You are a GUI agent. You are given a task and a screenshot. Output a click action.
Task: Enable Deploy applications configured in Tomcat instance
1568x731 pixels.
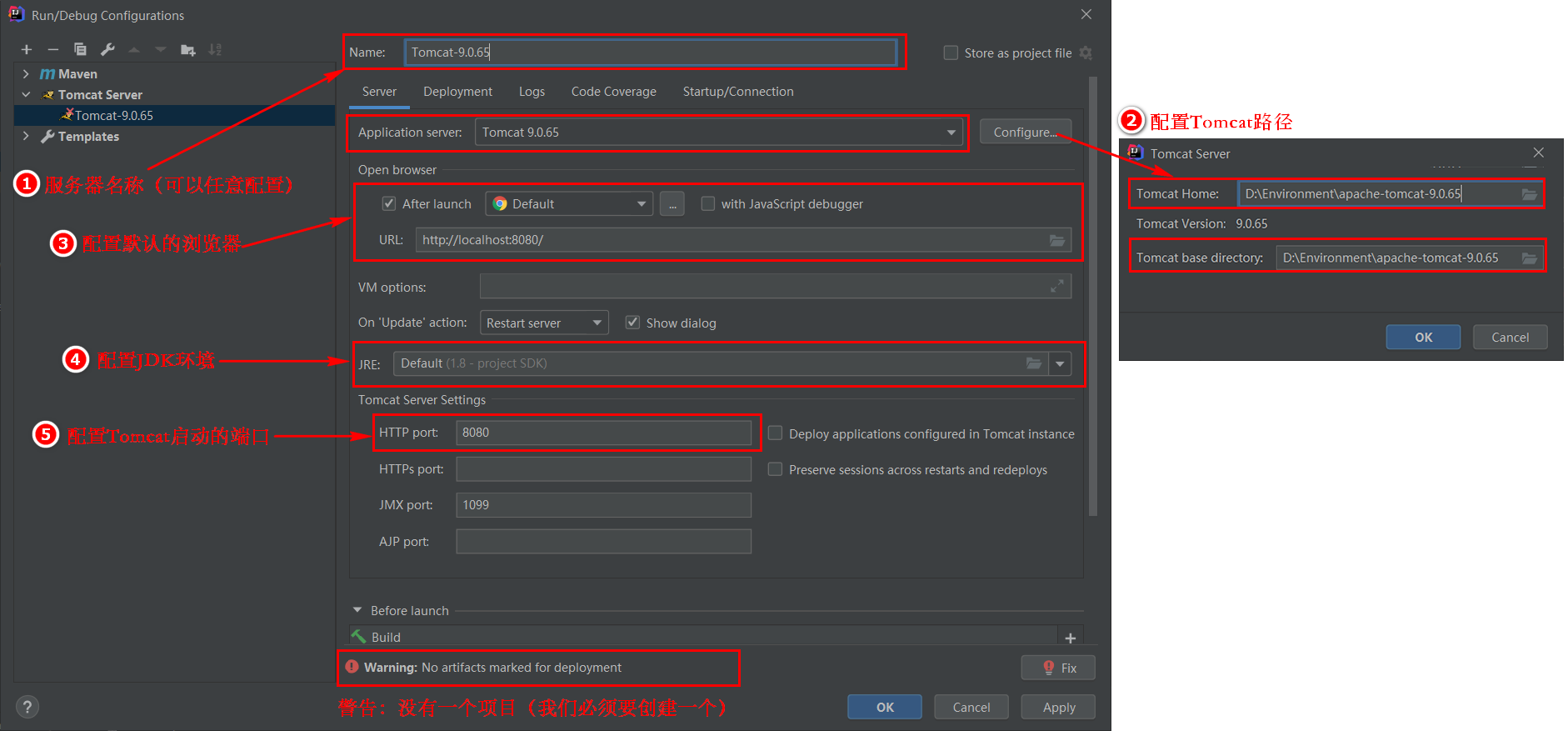pos(775,433)
